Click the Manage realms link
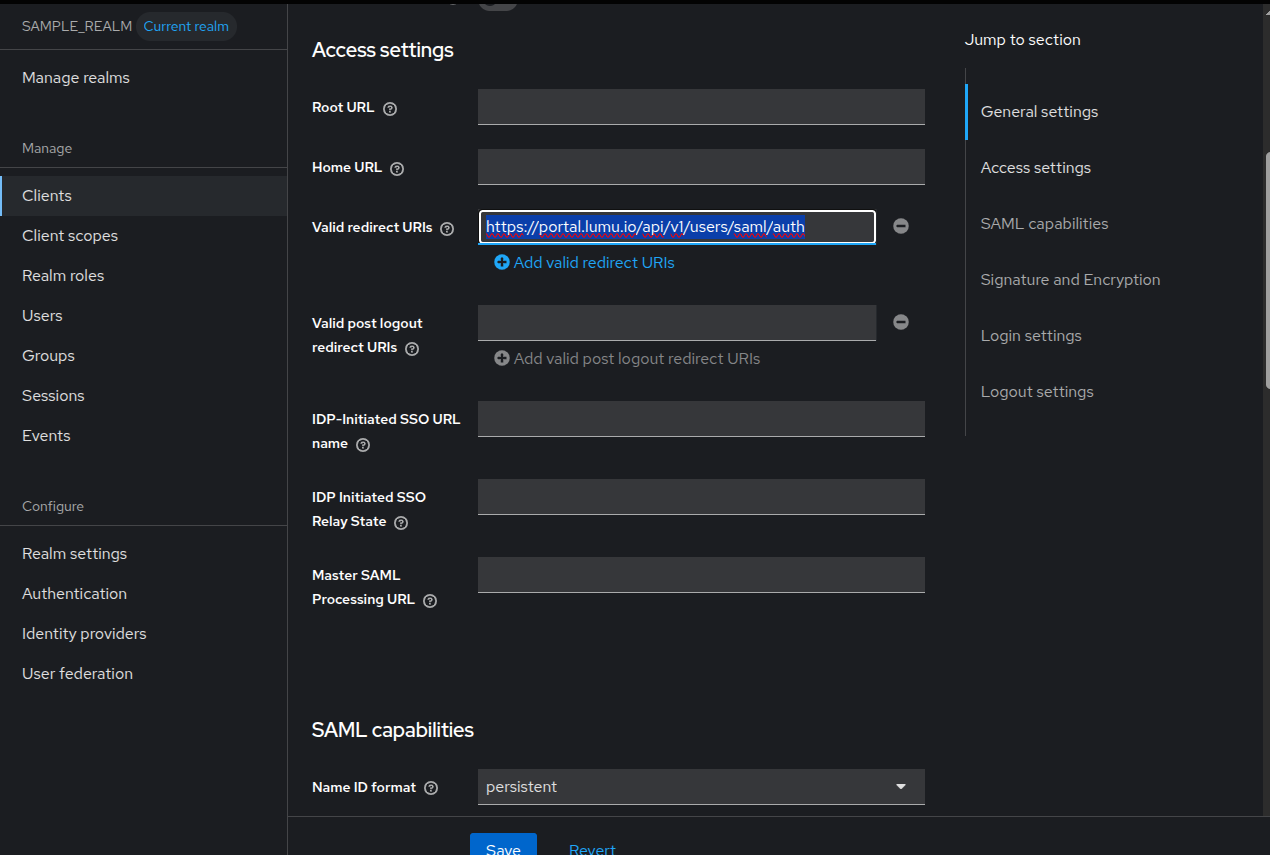The height and width of the screenshot is (855, 1270). pos(76,78)
